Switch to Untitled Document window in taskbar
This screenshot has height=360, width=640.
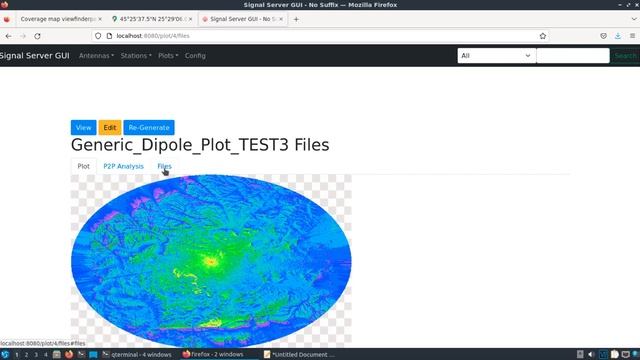(299, 354)
